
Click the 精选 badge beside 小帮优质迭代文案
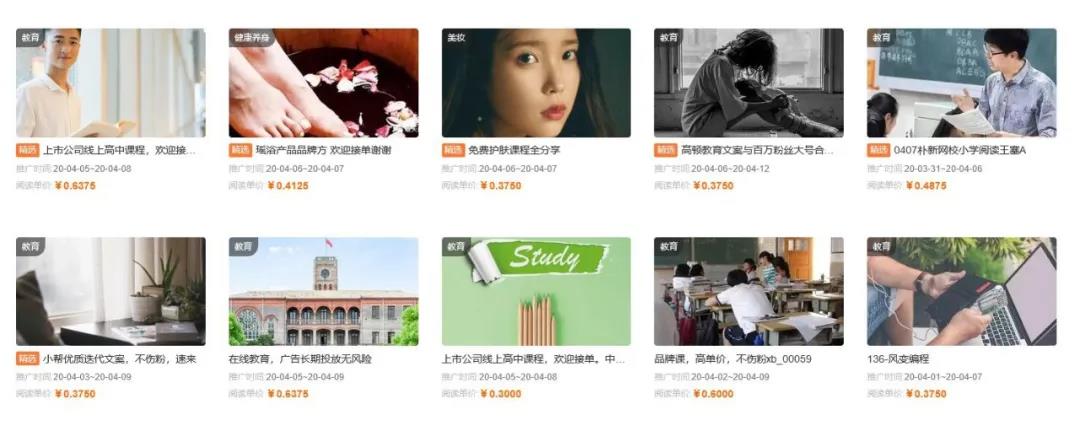pos(28,359)
